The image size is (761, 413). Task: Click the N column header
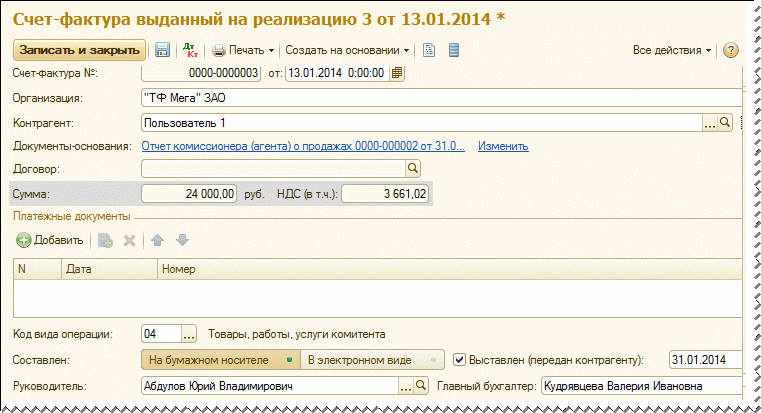coord(37,269)
